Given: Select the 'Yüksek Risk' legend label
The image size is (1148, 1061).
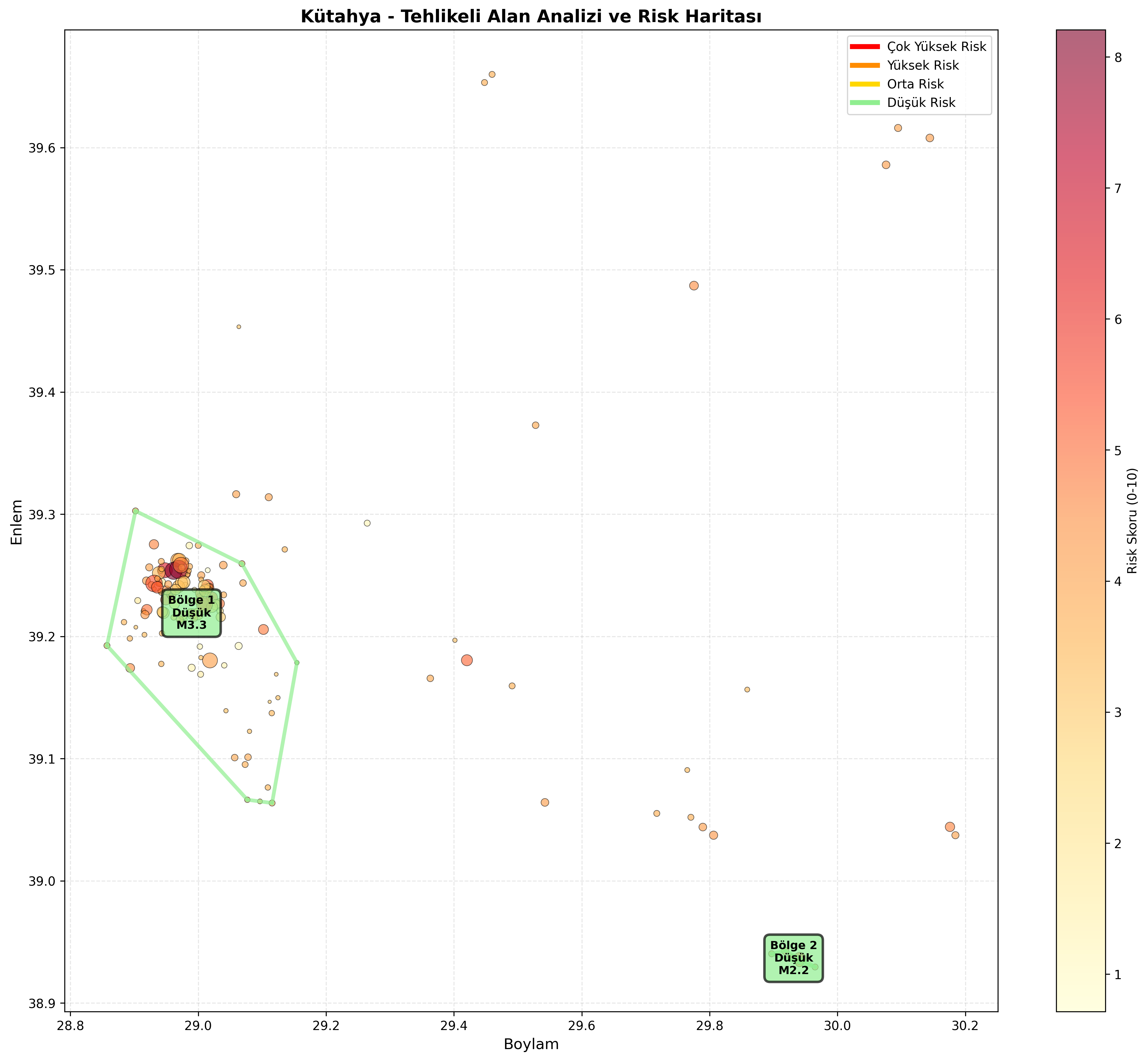Looking at the screenshot, I should pos(923,65).
